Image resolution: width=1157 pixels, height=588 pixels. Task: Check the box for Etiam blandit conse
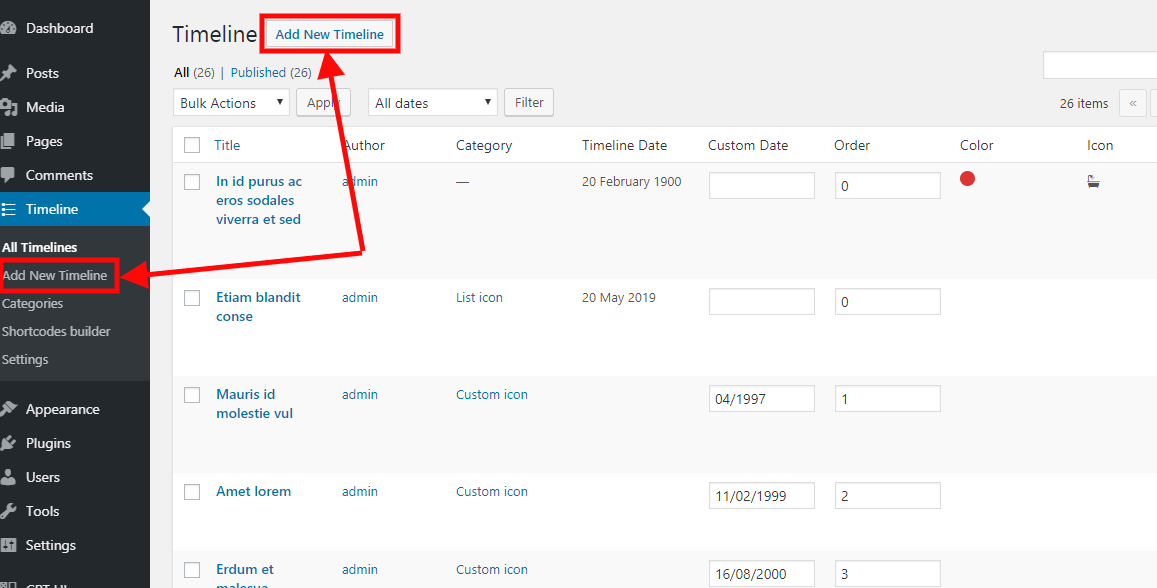pos(192,298)
